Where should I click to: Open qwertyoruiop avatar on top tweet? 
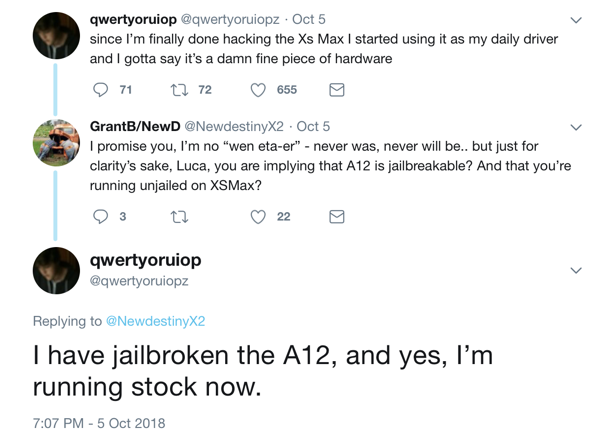[x=56, y=36]
